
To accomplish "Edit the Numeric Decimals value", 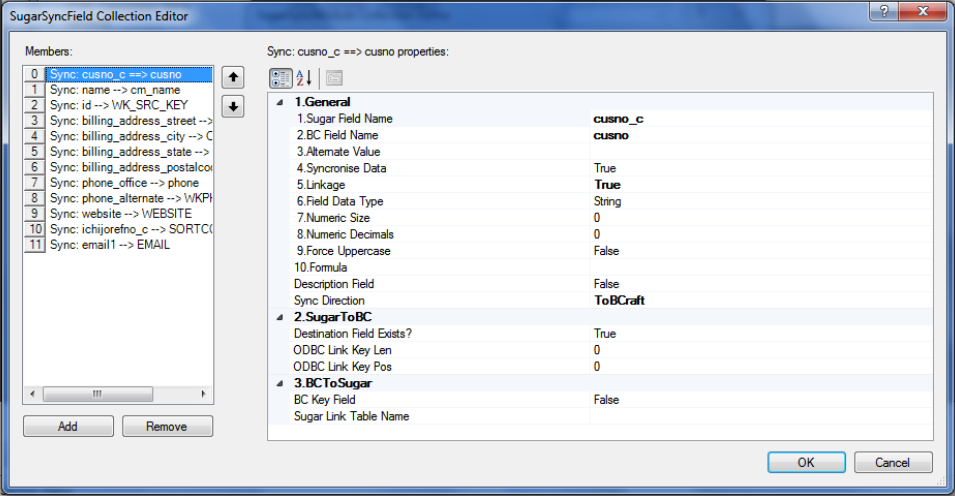I will (761, 234).
